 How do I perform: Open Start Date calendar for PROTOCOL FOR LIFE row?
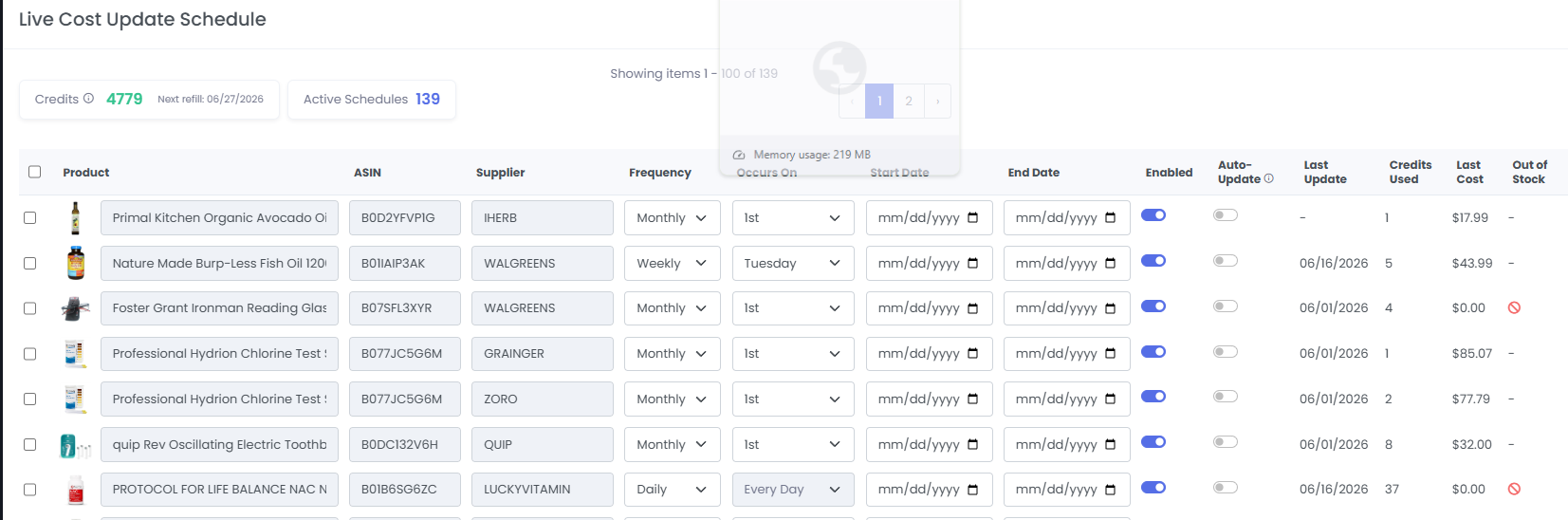(x=972, y=490)
